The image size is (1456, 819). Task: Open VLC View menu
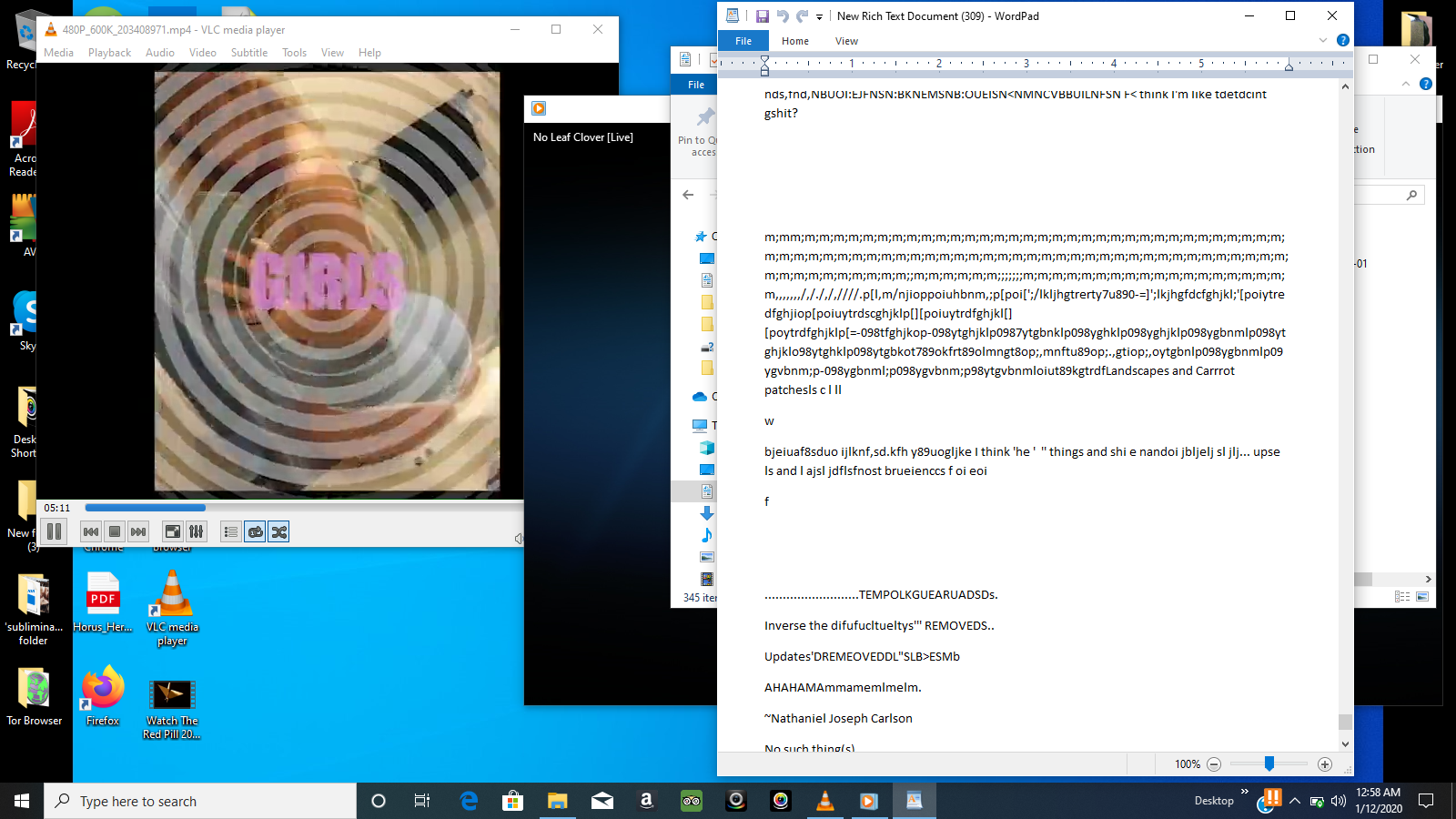click(x=332, y=53)
